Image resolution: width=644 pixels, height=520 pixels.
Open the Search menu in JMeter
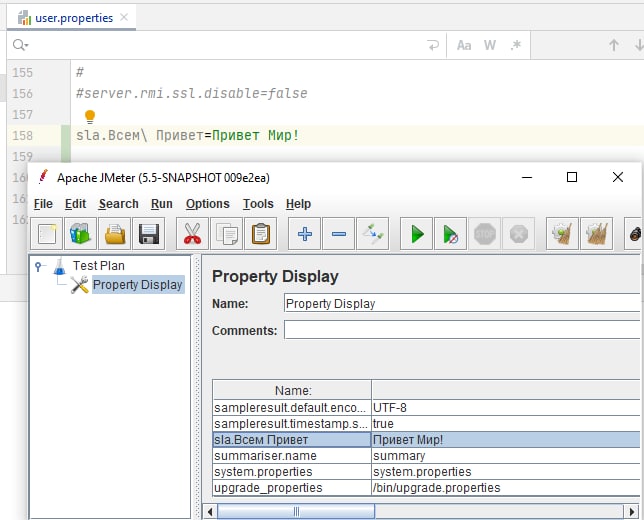(118, 204)
